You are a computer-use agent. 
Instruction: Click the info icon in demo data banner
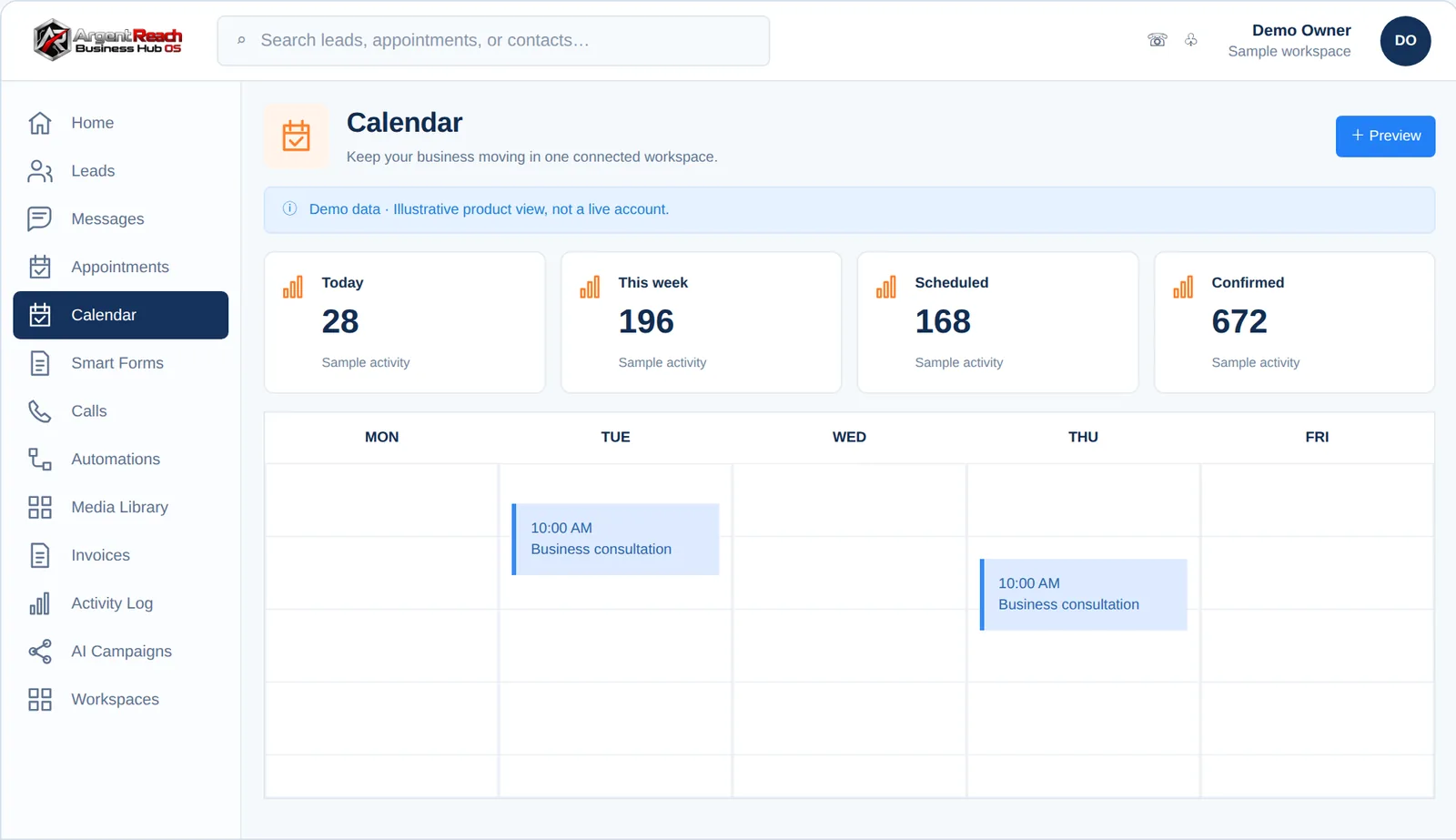click(x=289, y=208)
